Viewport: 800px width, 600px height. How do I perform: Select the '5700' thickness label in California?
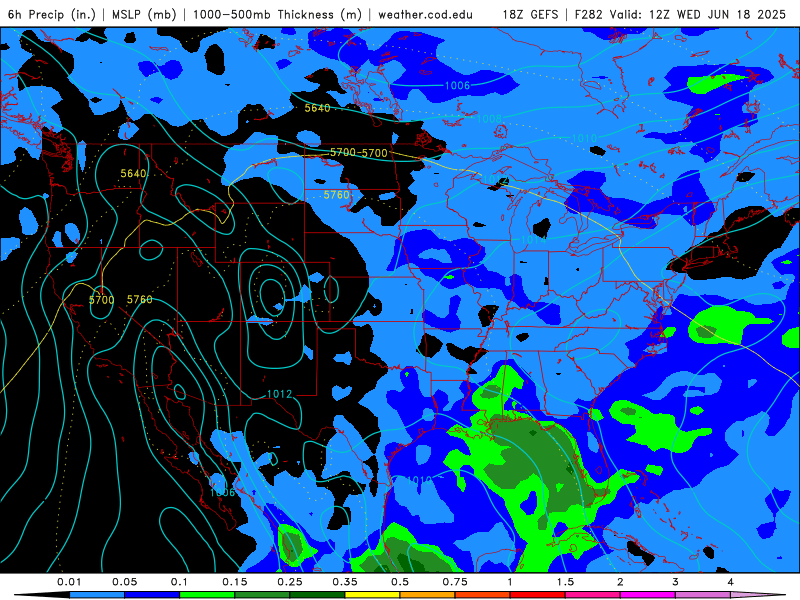pyautogui.click(x=102, y=300)
